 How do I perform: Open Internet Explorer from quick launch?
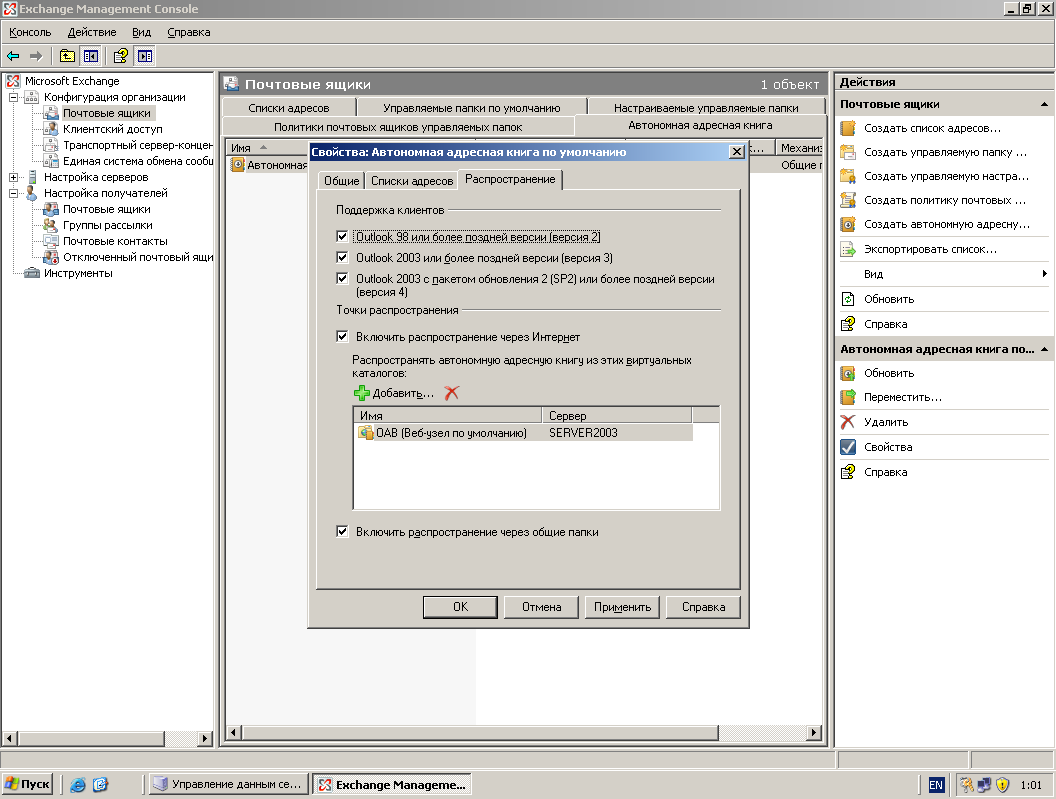point(78,785)
